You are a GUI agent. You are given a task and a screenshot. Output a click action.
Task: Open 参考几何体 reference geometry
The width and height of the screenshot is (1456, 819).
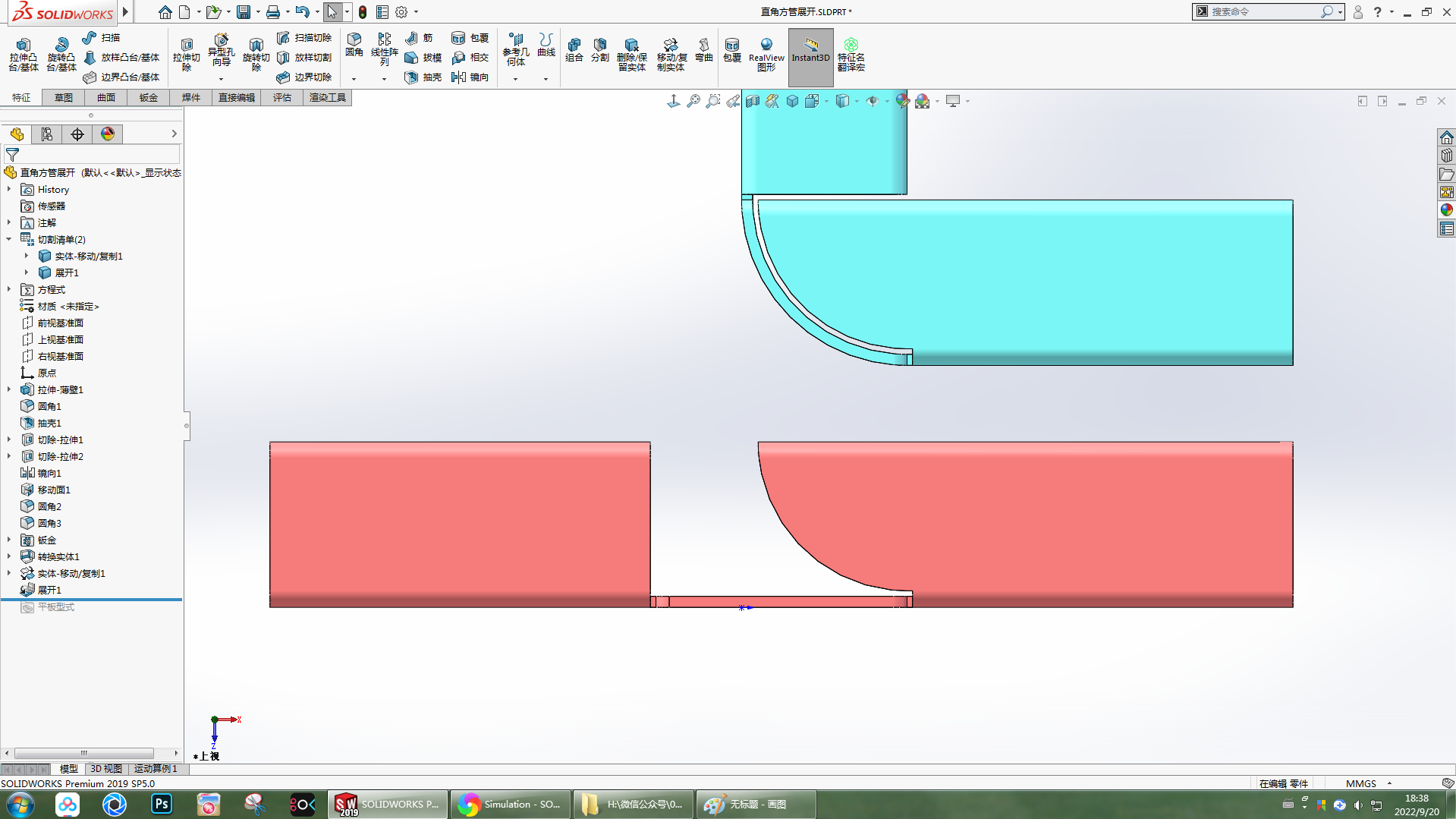point(516,49)
